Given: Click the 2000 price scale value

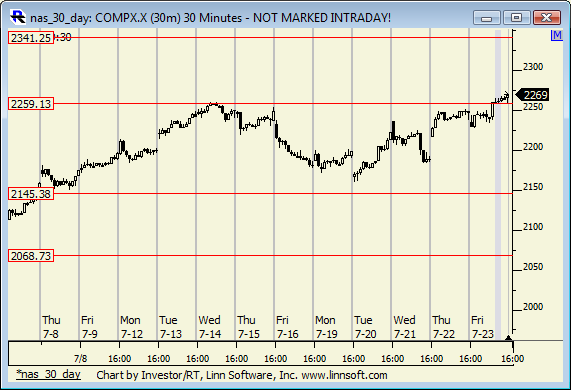Looking at the screenshot, I should [x=533, y=307].
